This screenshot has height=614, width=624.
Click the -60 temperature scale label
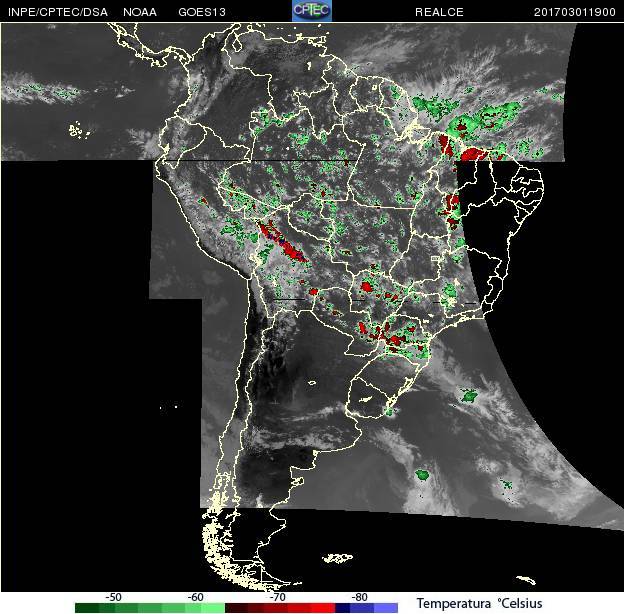[x=195, y=597]
